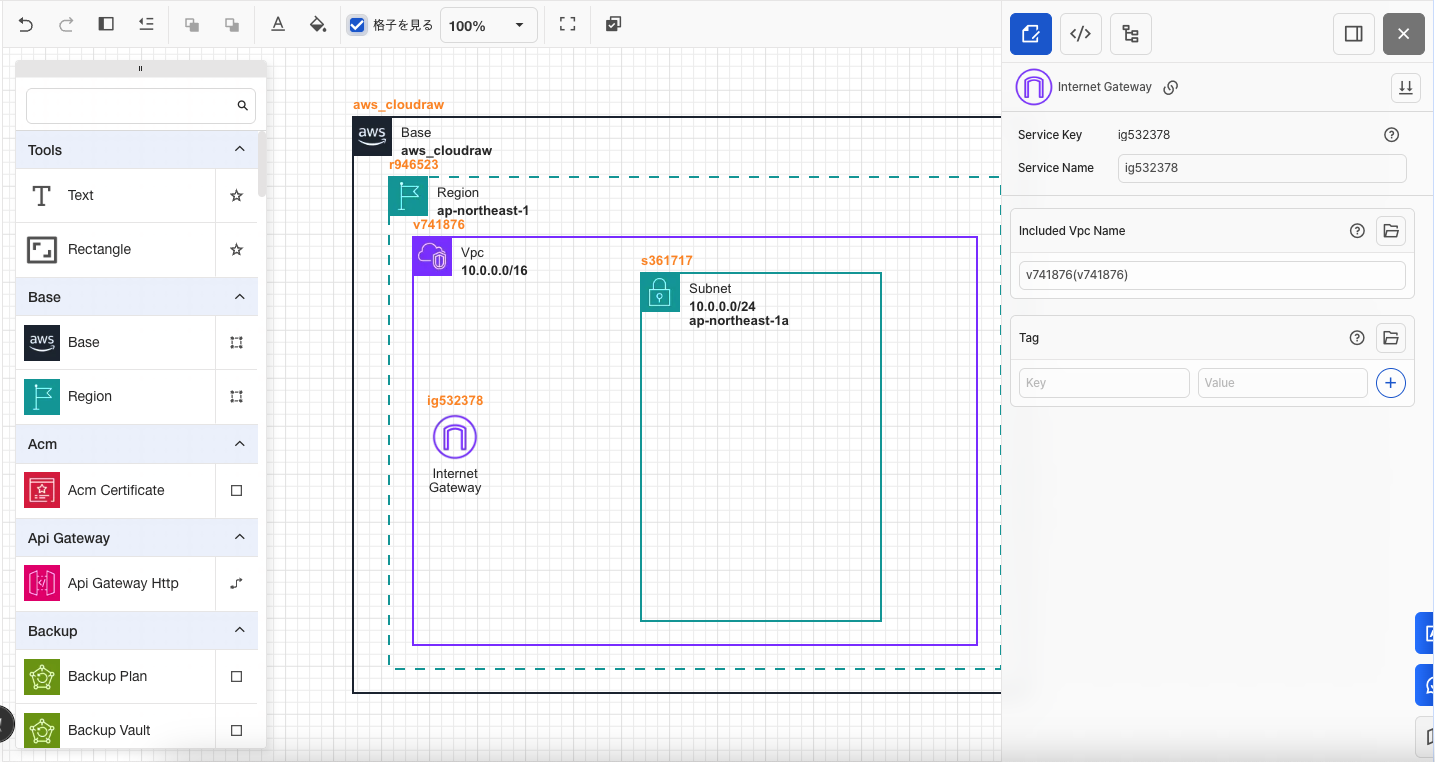Viewport: 1435px width, 762px height.
Task: Select the Region flag icon on canvas
Action: coord(408,196)
